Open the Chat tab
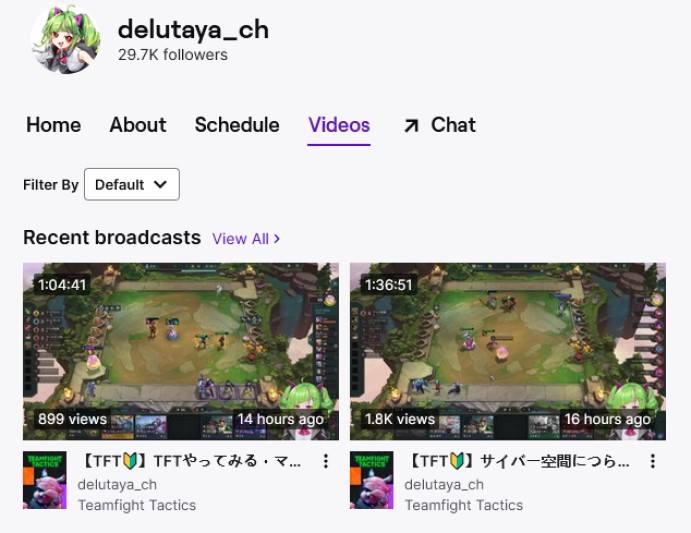This screenshot has width=691, height=533. (453, 125)
